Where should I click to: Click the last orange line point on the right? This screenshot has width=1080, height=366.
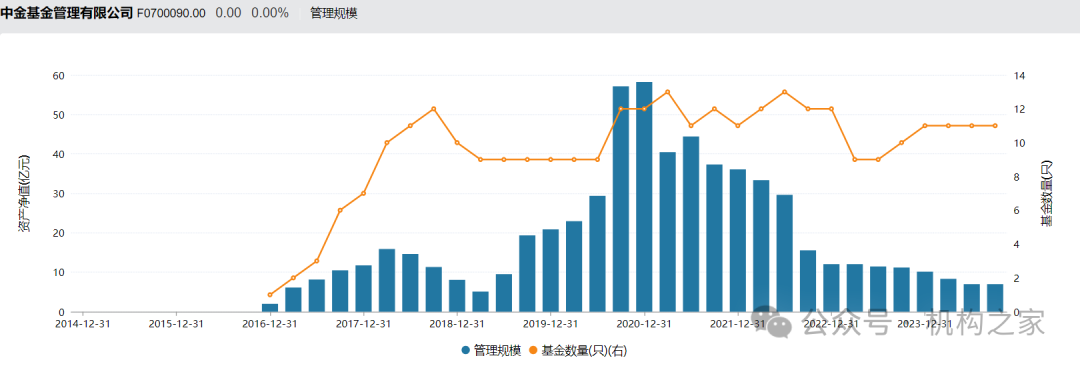coord(995,125)
